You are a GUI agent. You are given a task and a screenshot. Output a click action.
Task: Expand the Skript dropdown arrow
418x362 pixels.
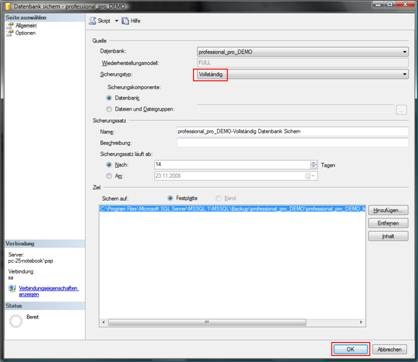(117, 21)
